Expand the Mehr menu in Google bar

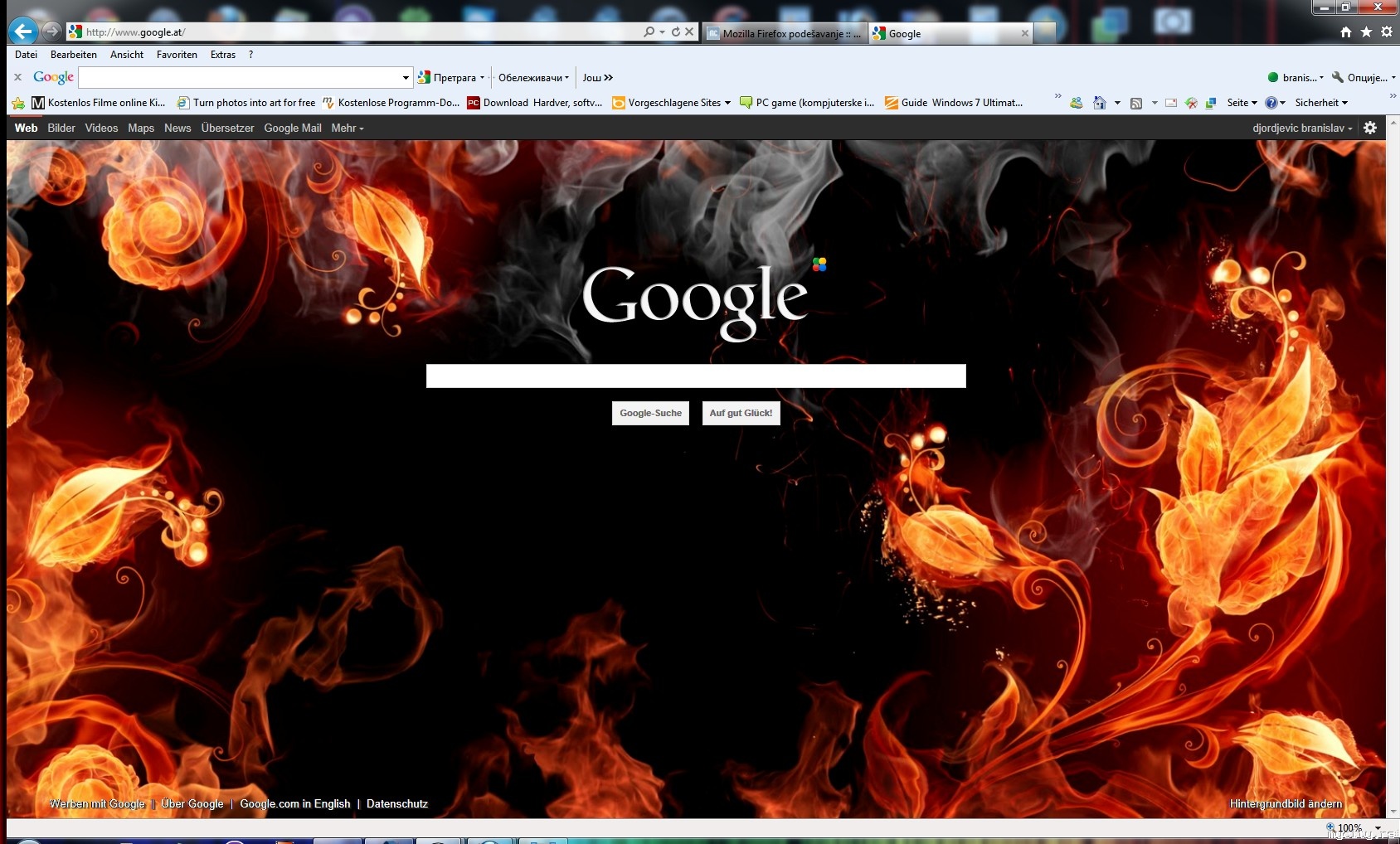(x=348, y=128)
